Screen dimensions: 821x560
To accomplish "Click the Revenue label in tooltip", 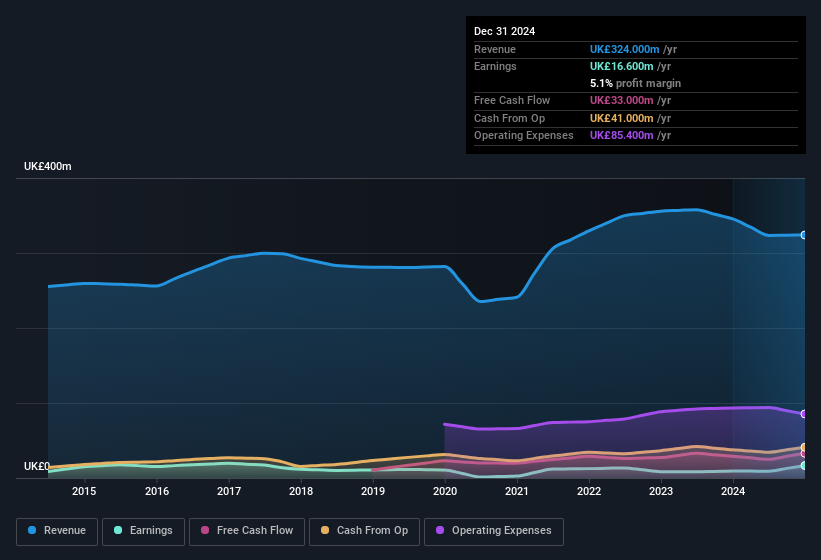I will click(x=495, y=49).
